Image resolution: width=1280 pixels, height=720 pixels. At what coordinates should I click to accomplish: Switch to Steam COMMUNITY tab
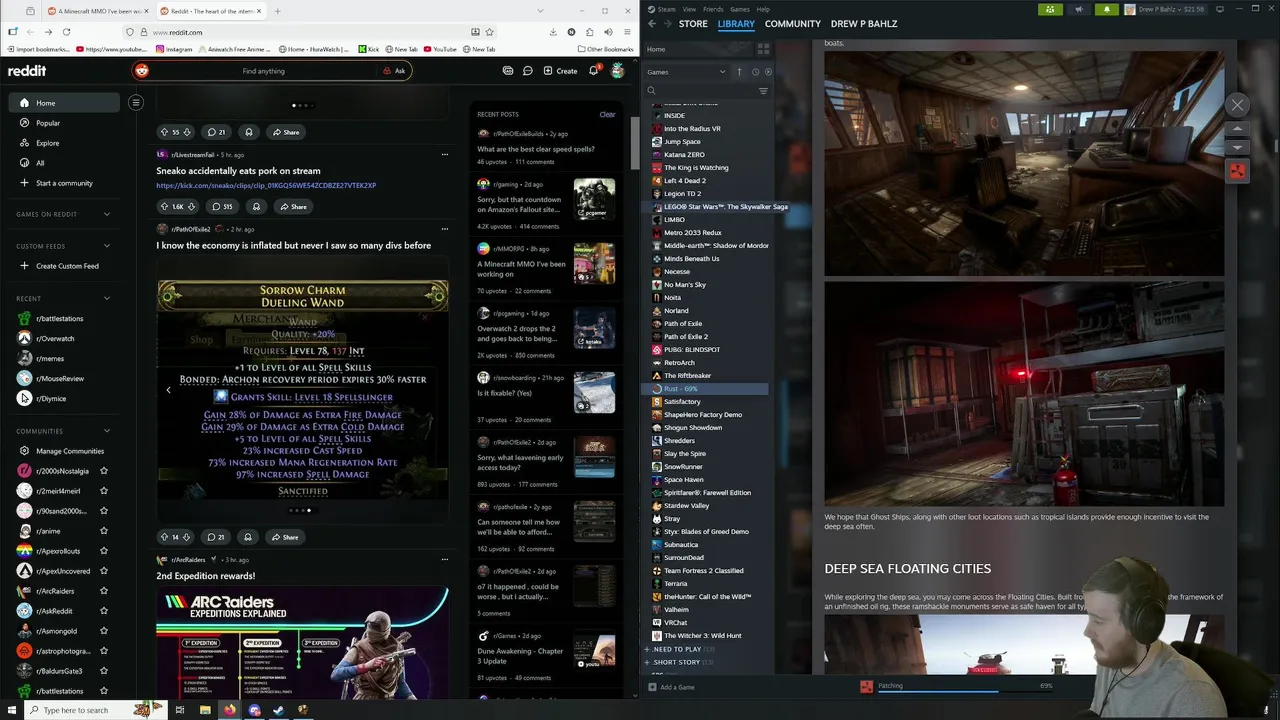792,23
